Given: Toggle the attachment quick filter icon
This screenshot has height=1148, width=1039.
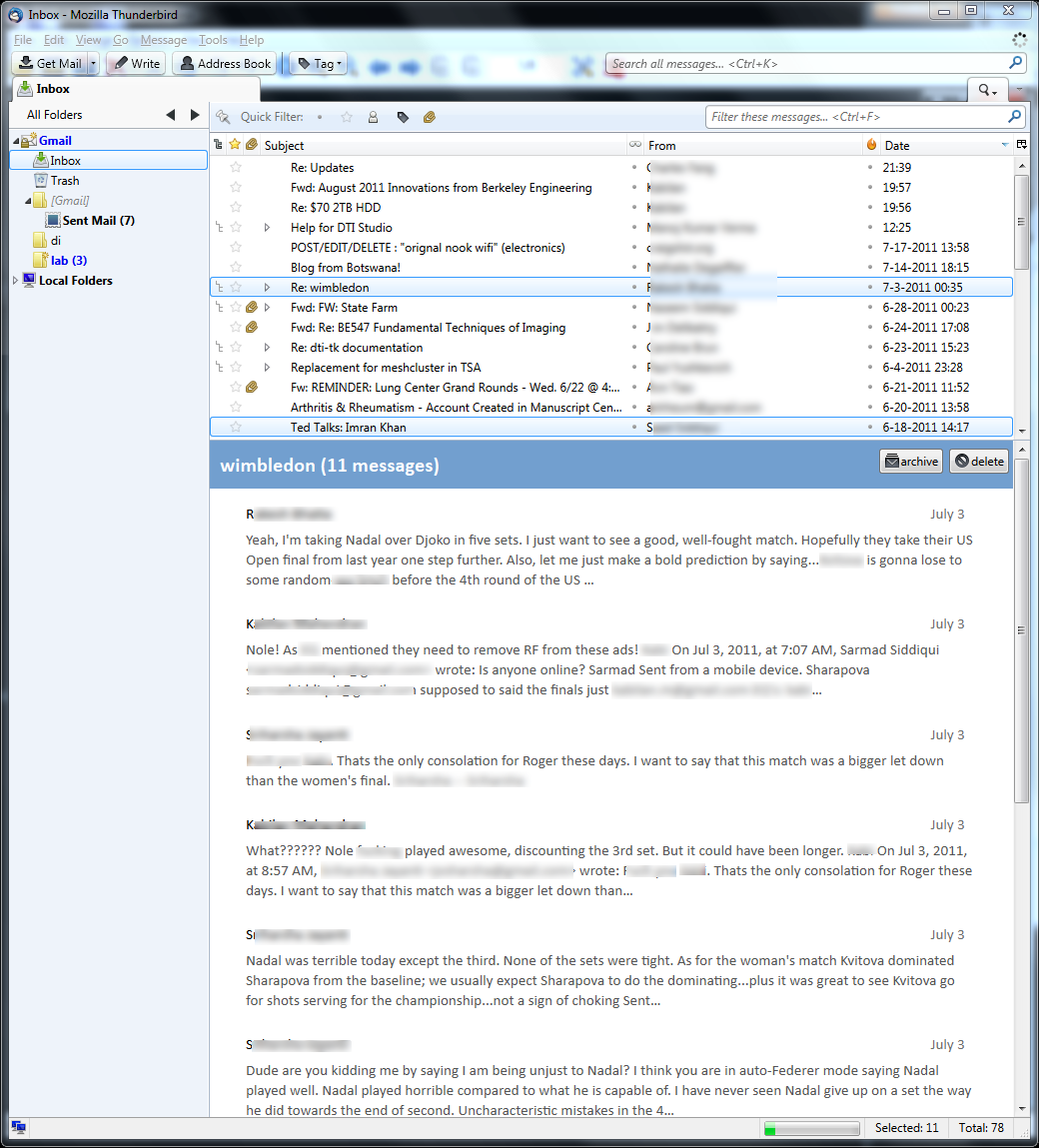Looking at the screenshot, I should click(429, 117).
